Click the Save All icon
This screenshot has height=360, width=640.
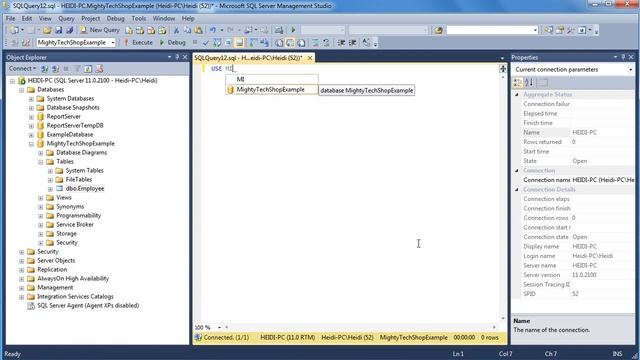[70, 30]
